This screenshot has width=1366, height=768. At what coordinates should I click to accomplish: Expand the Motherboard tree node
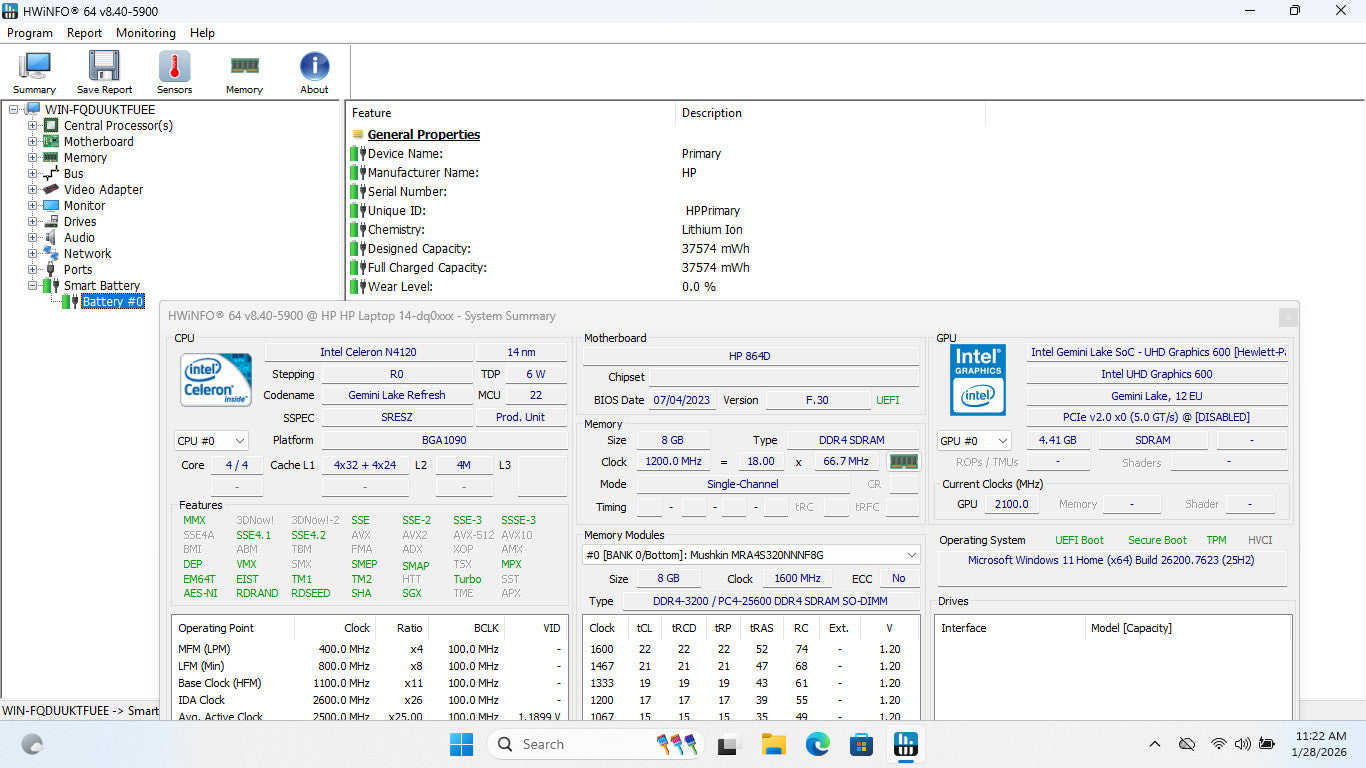pyautogui.click(x=33, y=142)
